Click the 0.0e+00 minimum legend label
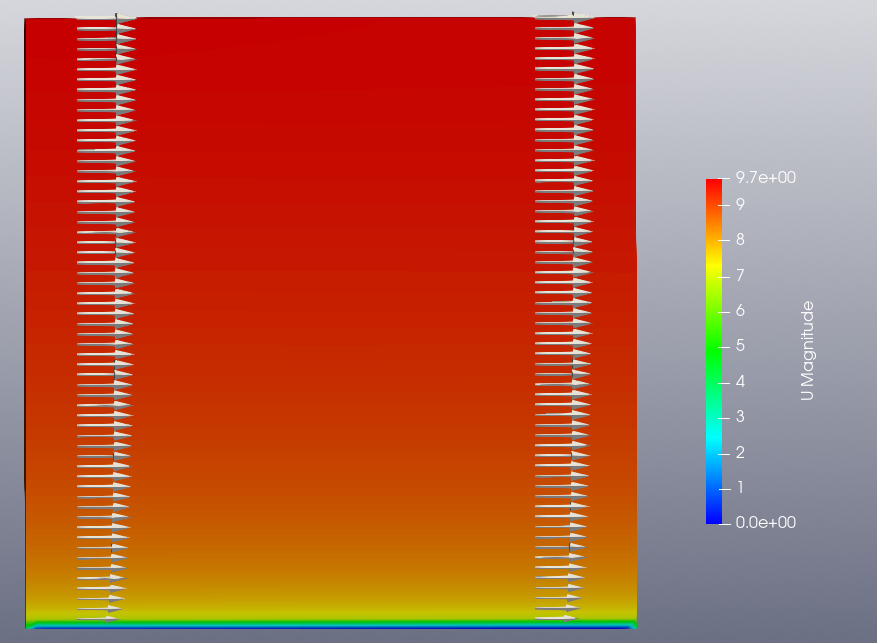Screen dimensions: 877x643 tap(766, 523)
